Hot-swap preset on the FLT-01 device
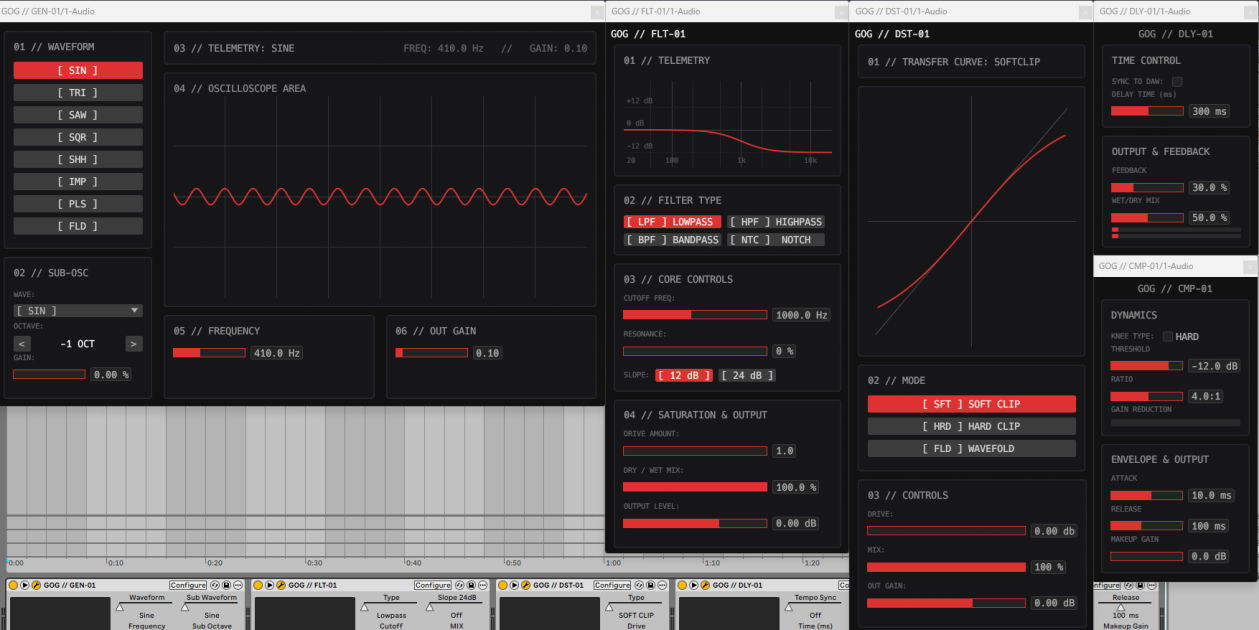1259x630 pixels. (459, 585)
